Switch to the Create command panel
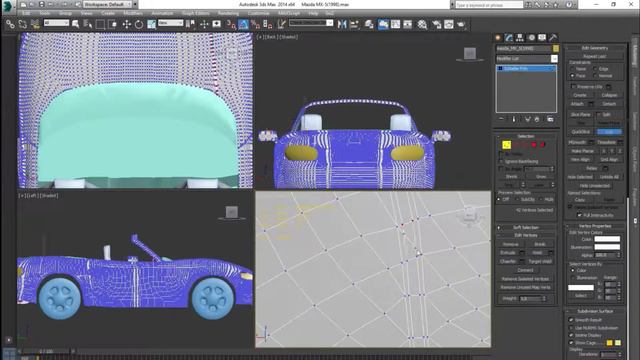The image size is (640, 360). 498,38
